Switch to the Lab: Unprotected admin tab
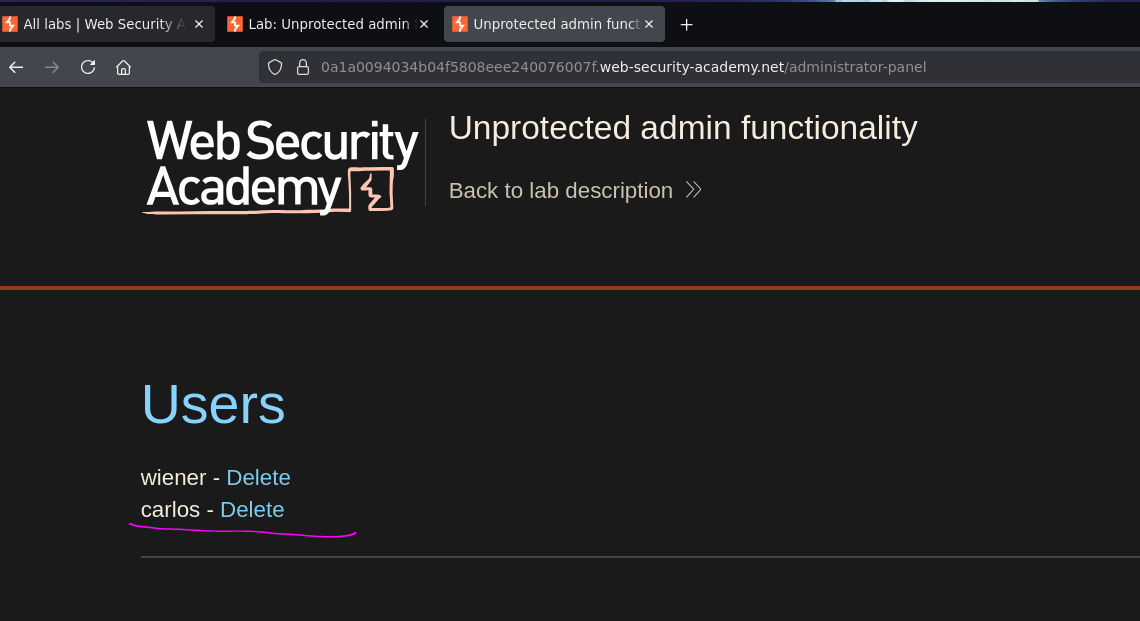 pos(329,24)
